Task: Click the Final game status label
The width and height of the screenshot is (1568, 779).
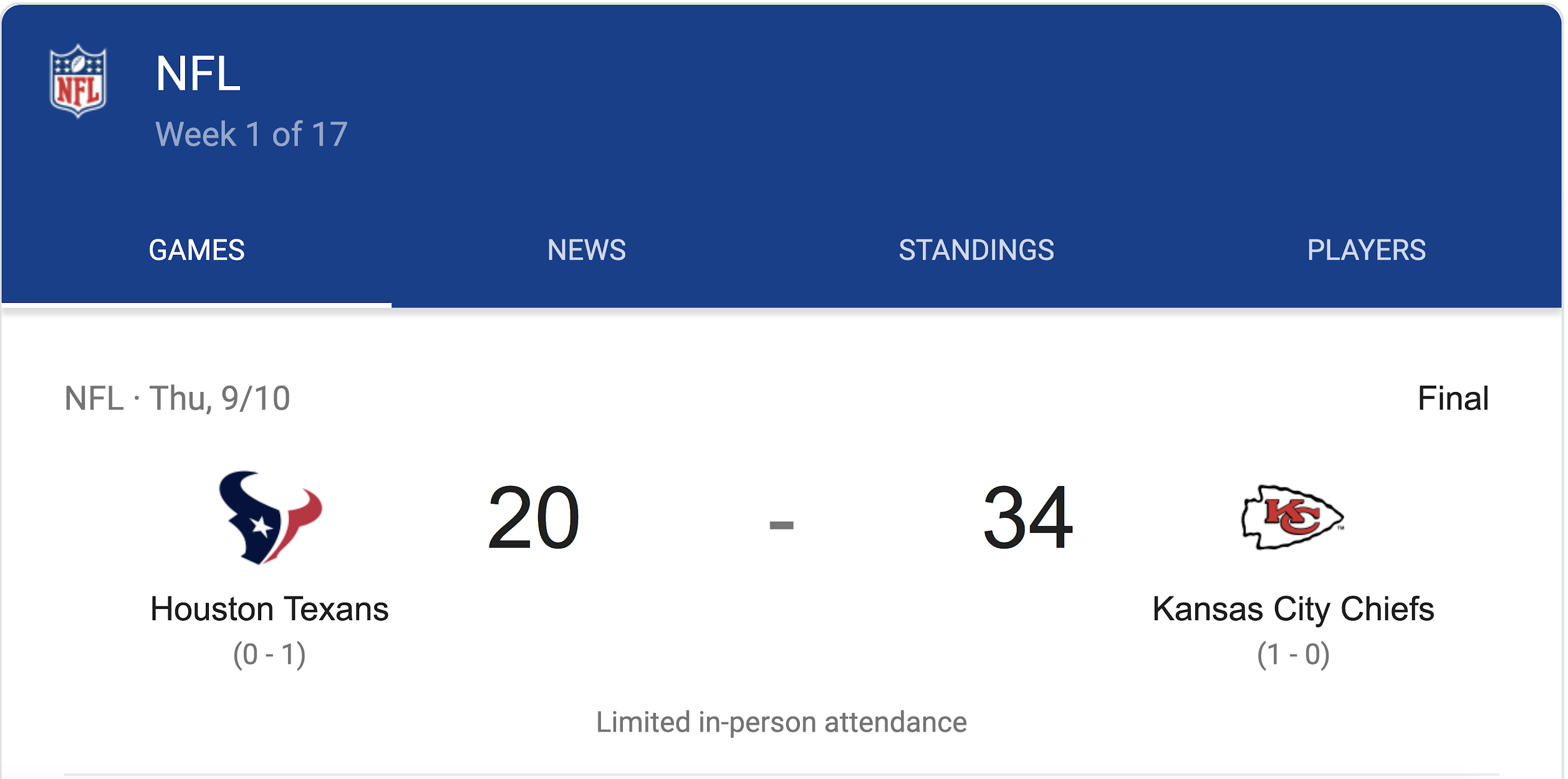Action: (x=1453, y=398)
